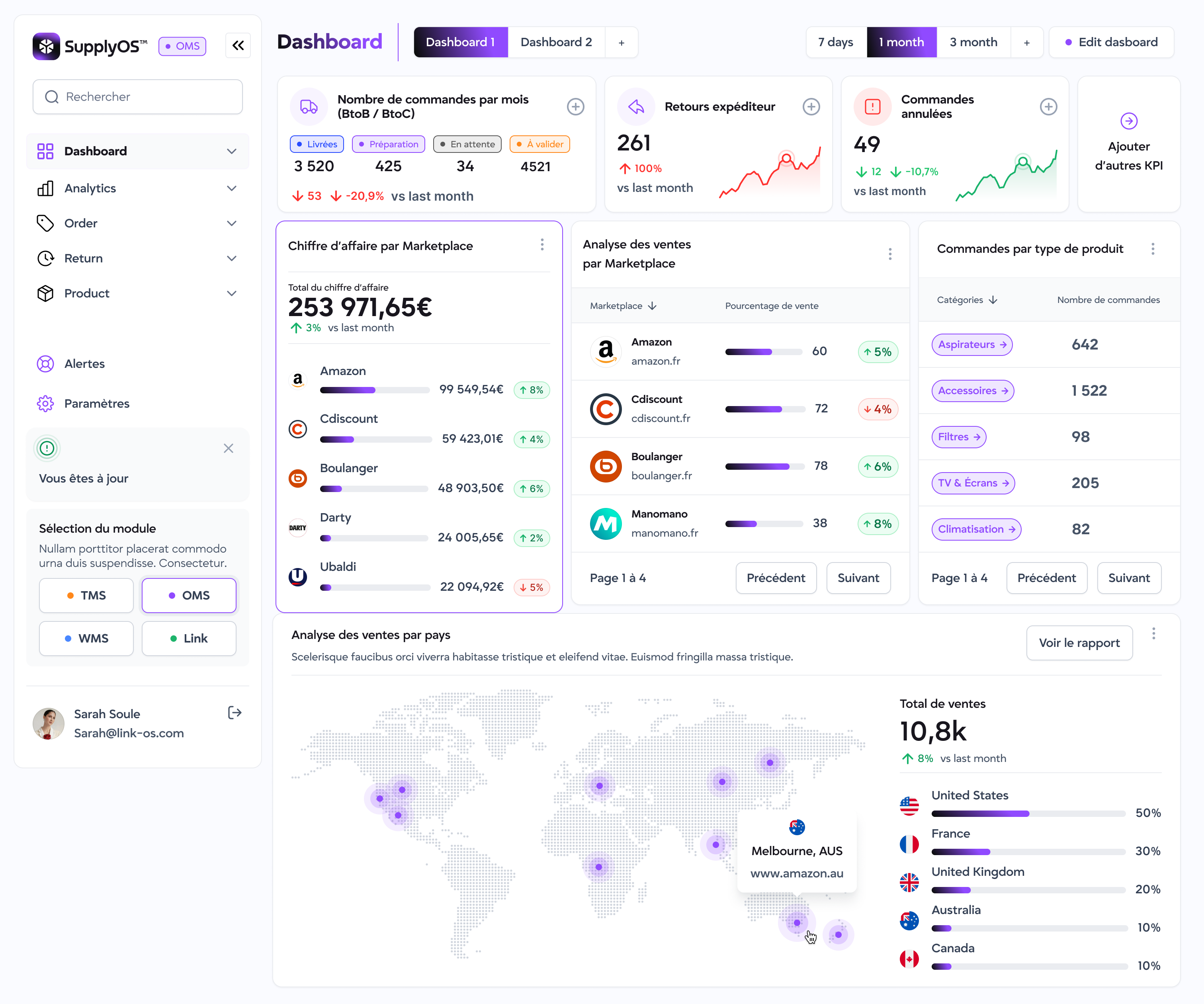Select the Link module option
The height and width of the screenshot is (1004, 1204).
[x=189, y=638]
